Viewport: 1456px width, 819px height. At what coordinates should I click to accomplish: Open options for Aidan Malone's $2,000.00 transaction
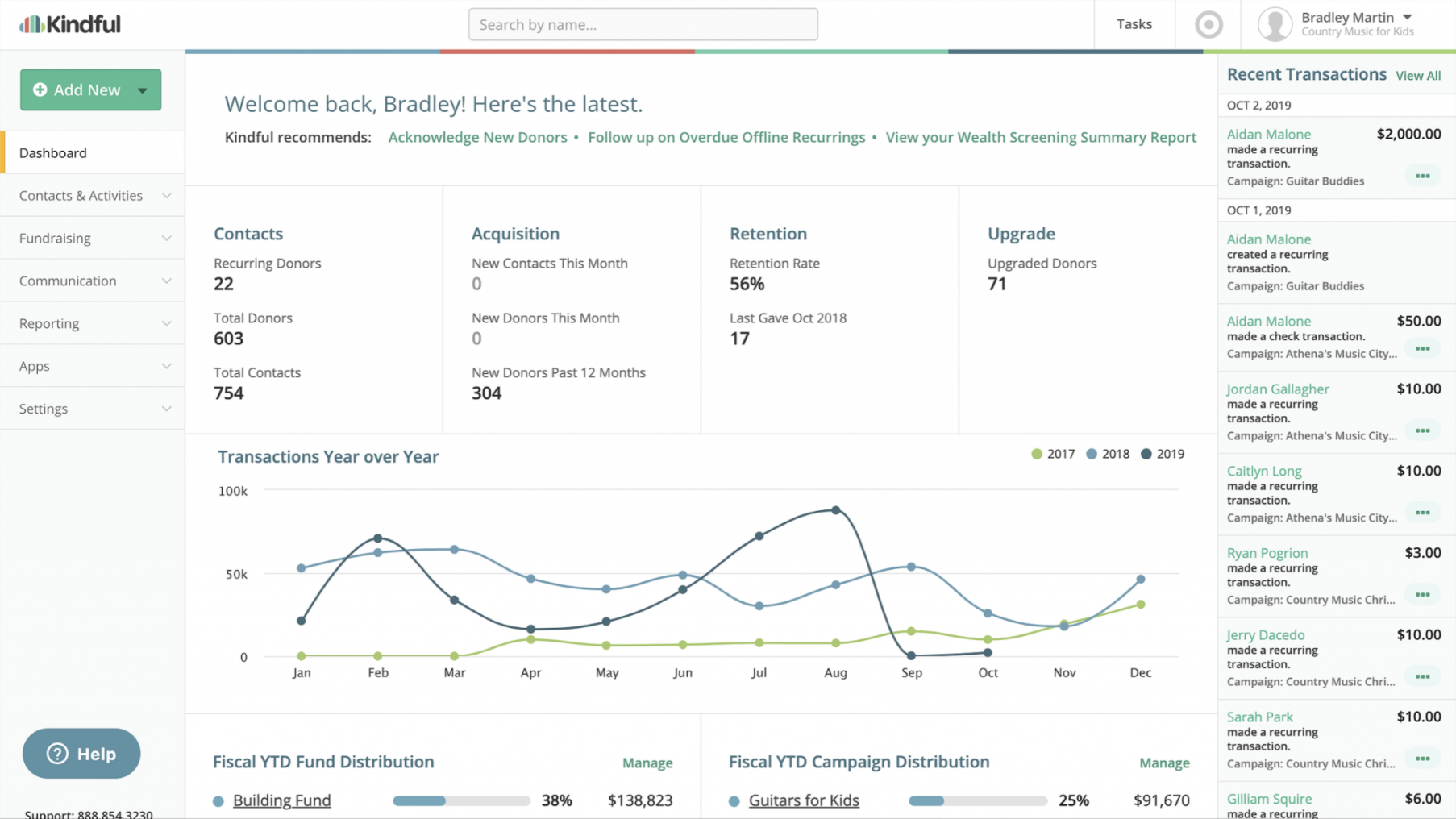click(x=1423, y=176)
